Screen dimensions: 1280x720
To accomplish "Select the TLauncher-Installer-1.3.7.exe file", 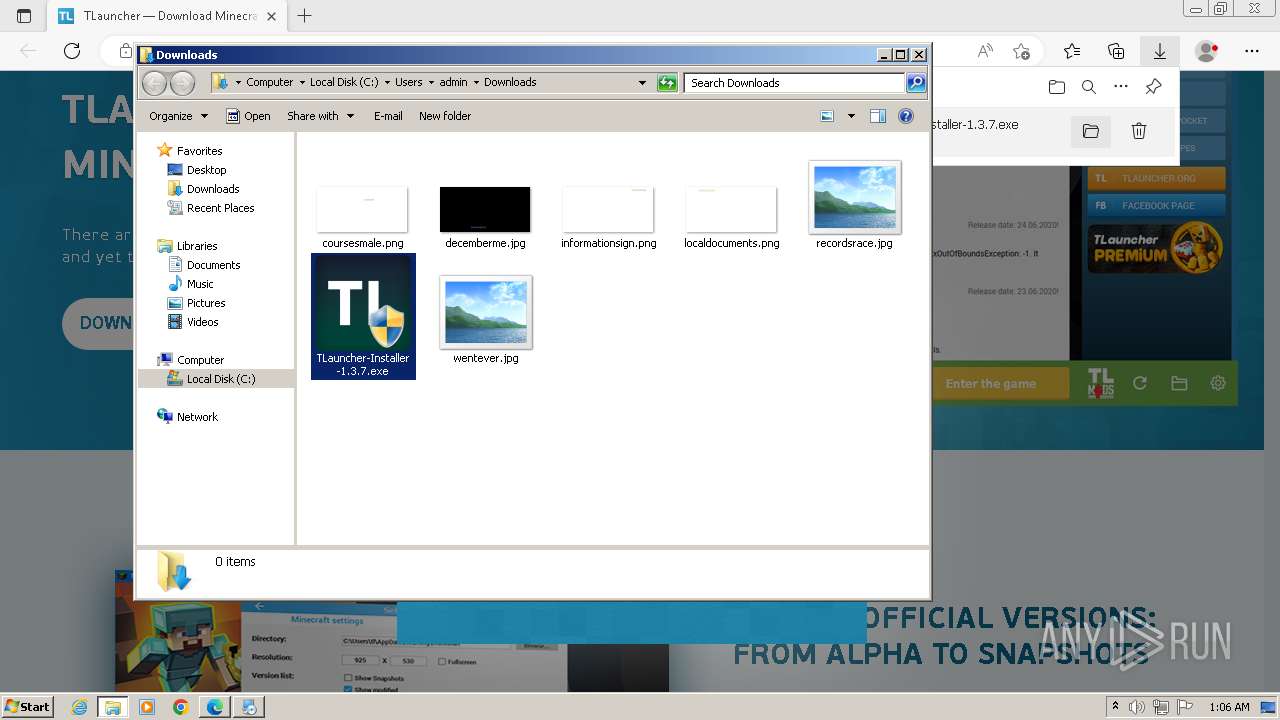I will point(363,316).
